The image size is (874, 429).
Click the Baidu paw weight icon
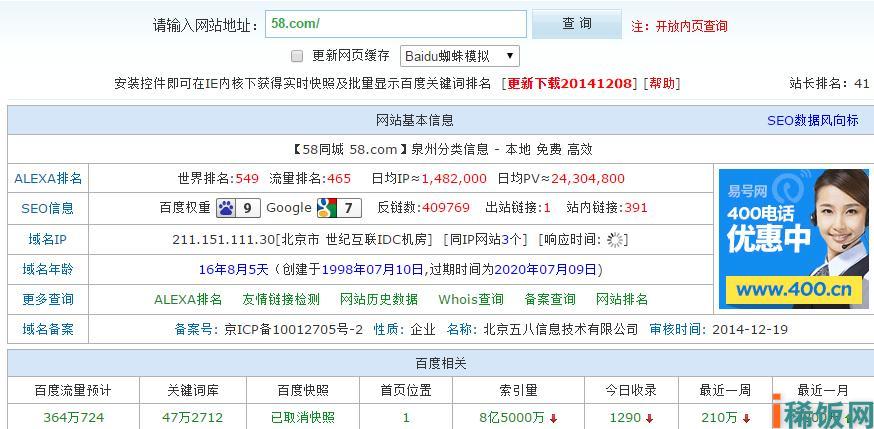[x=238, y=208]
